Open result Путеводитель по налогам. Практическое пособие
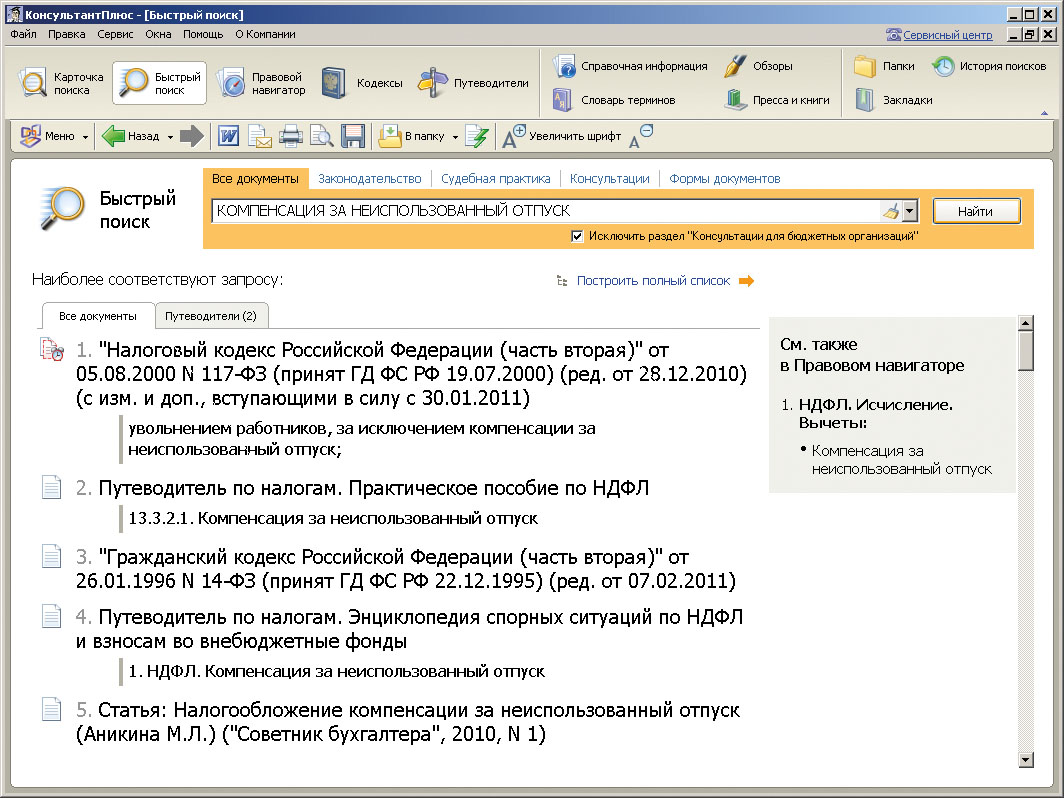The image size is (1064, 798). [x=374, y=488]
